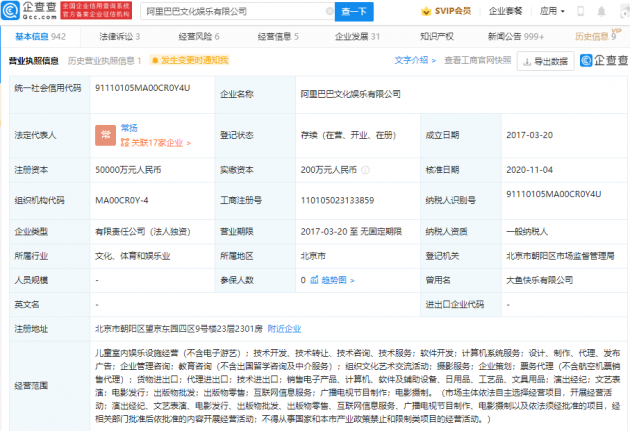Select taxpayer type 一般纳税人

click(x=527, y=231)
